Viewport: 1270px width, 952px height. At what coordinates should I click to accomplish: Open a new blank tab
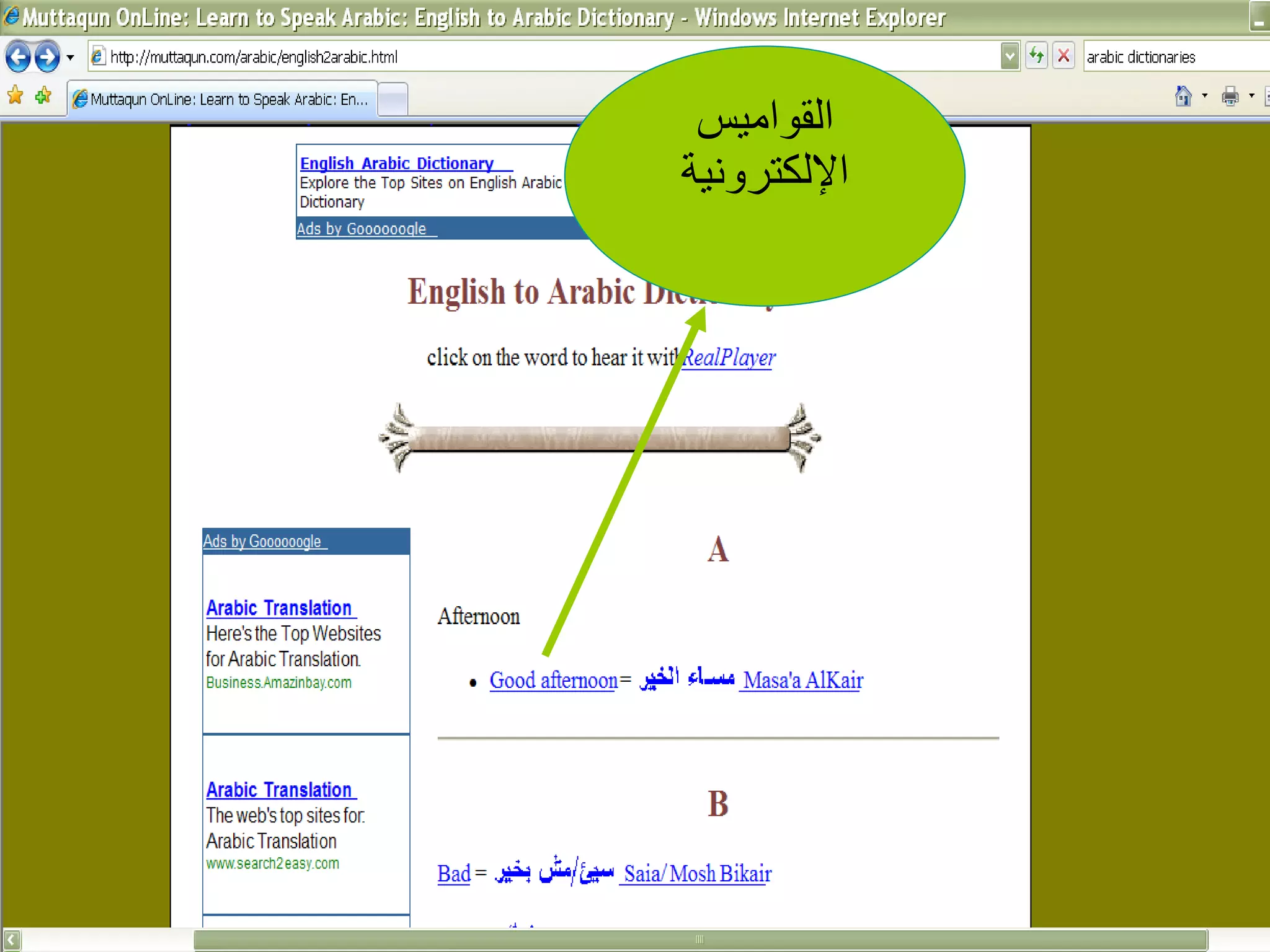point(393,99)
